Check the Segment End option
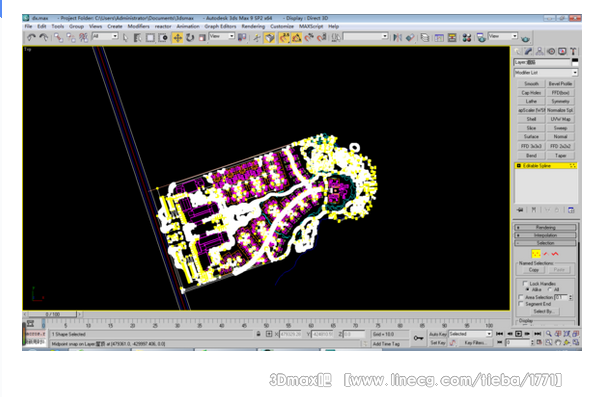 click(521, 303)
